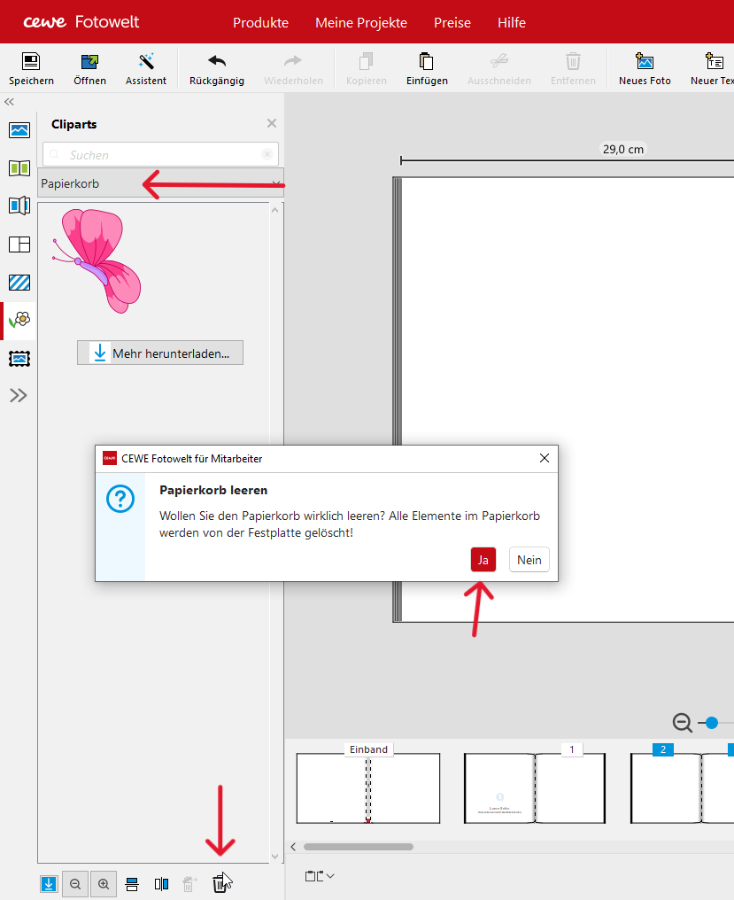Launch the Assistent wizard
Screen dimensions: 734x900
(146, 61)
